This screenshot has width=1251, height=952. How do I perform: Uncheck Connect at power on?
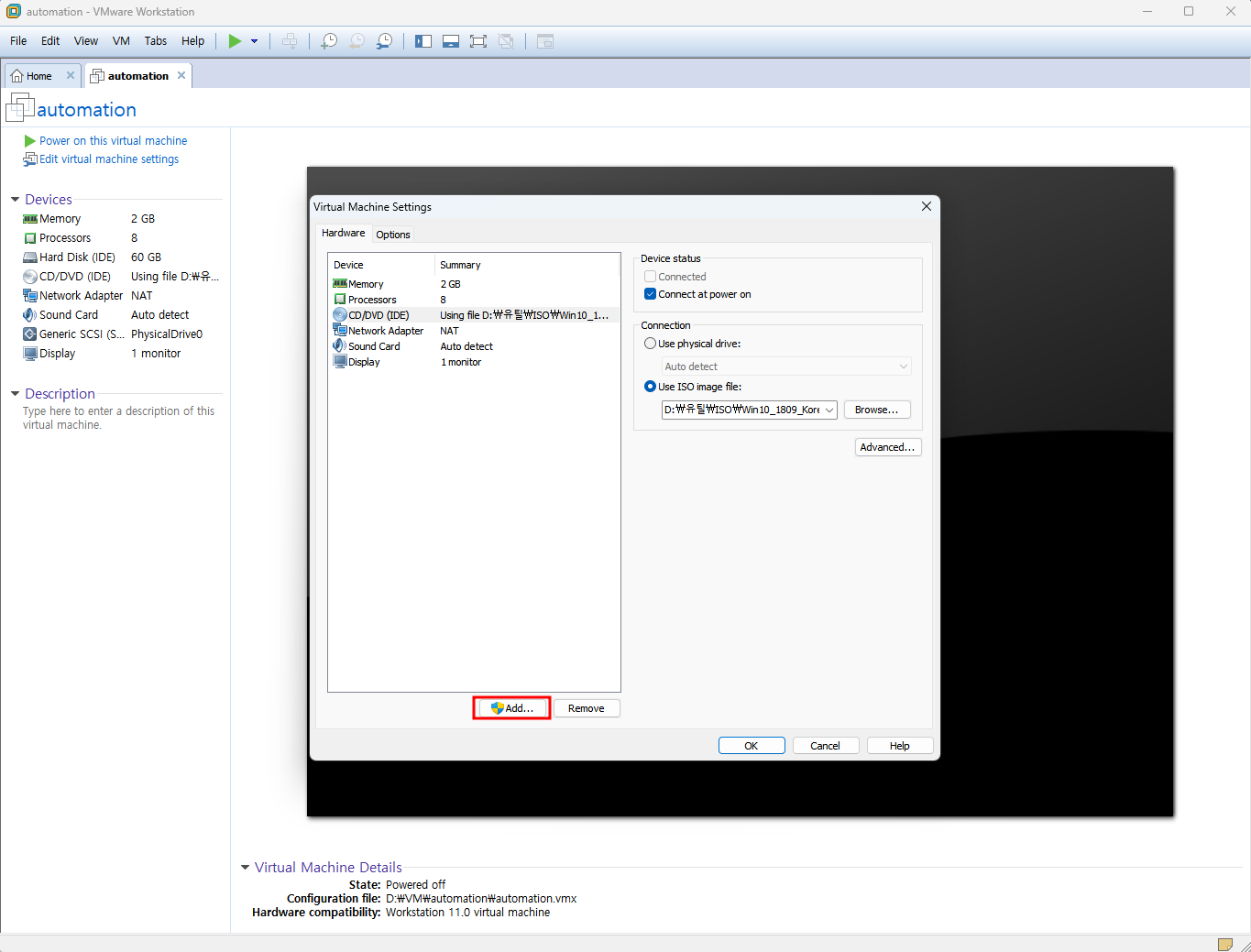pyautogui.click(x=650, y=294)
